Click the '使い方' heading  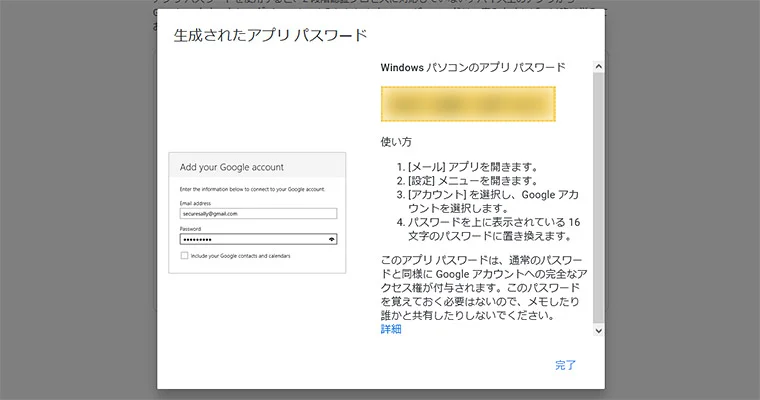(x=396, y=142)
